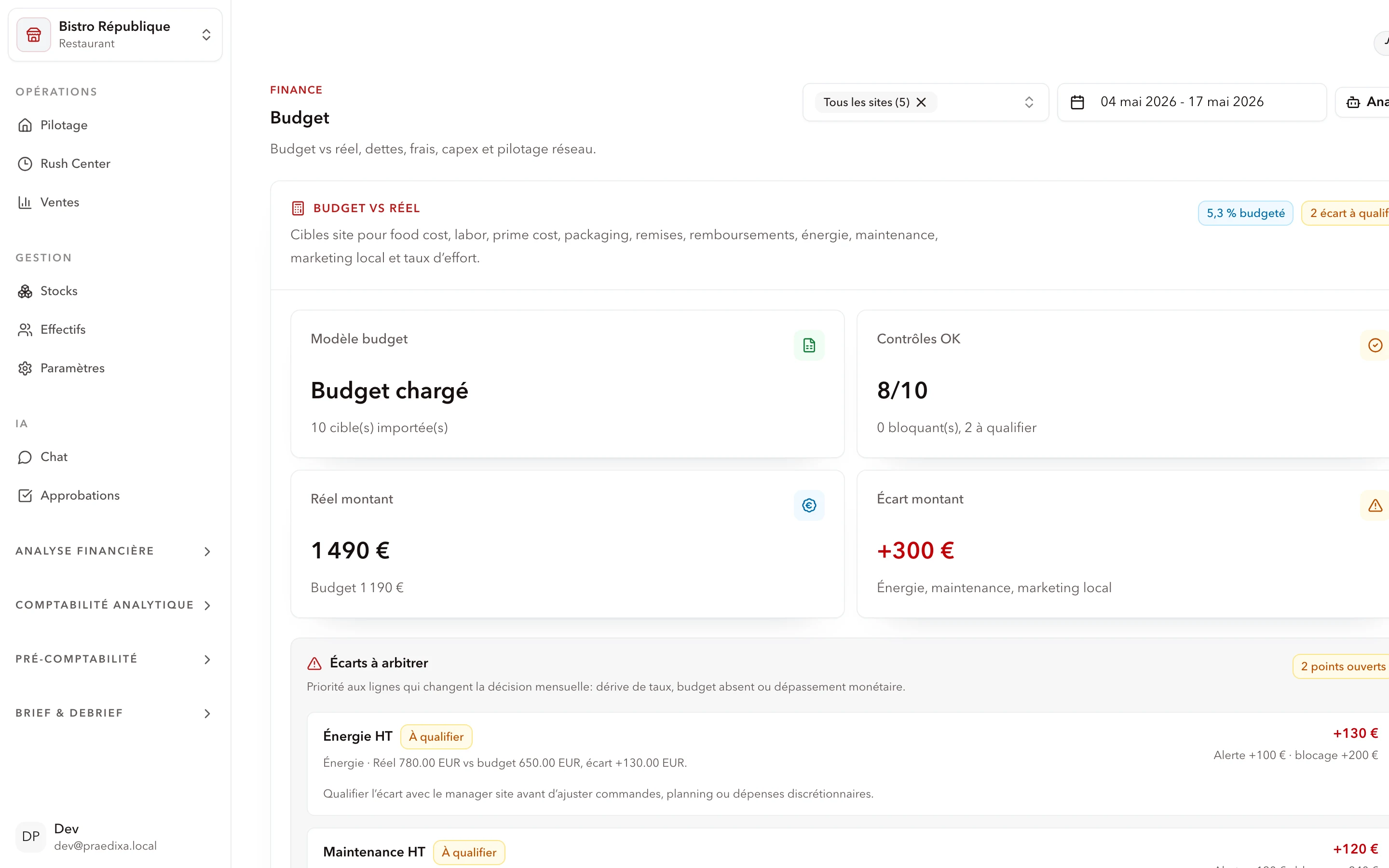Click the Contrôles OK check circle icon
This screenshot has width=1389, height=868.
1375,345
